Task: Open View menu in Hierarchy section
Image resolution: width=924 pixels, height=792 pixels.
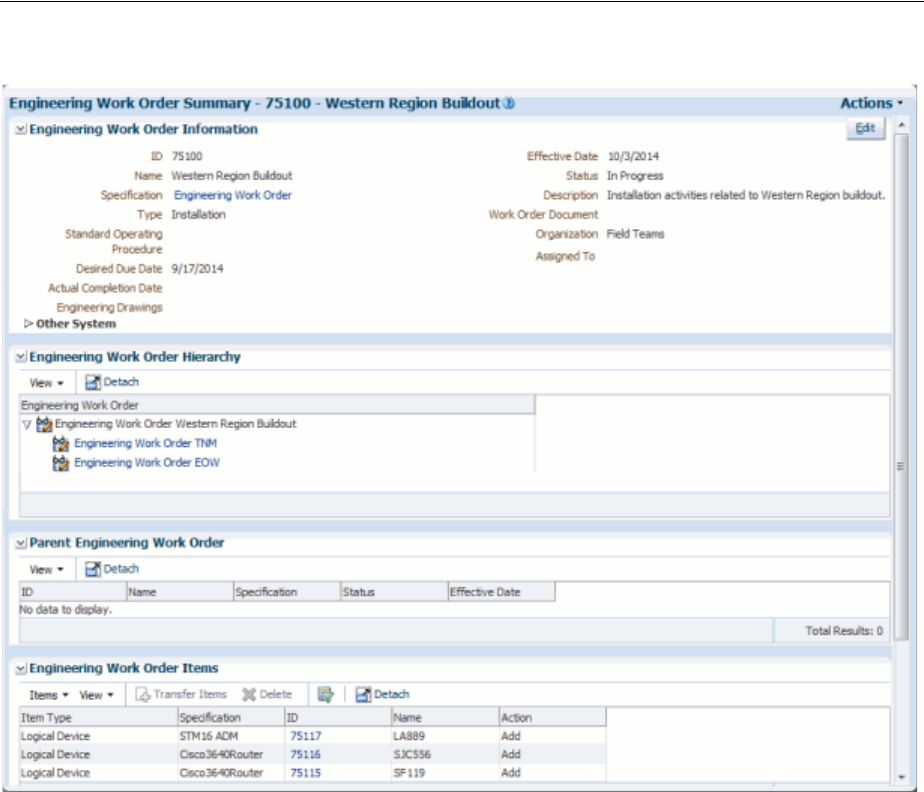Action: point(46,382)
